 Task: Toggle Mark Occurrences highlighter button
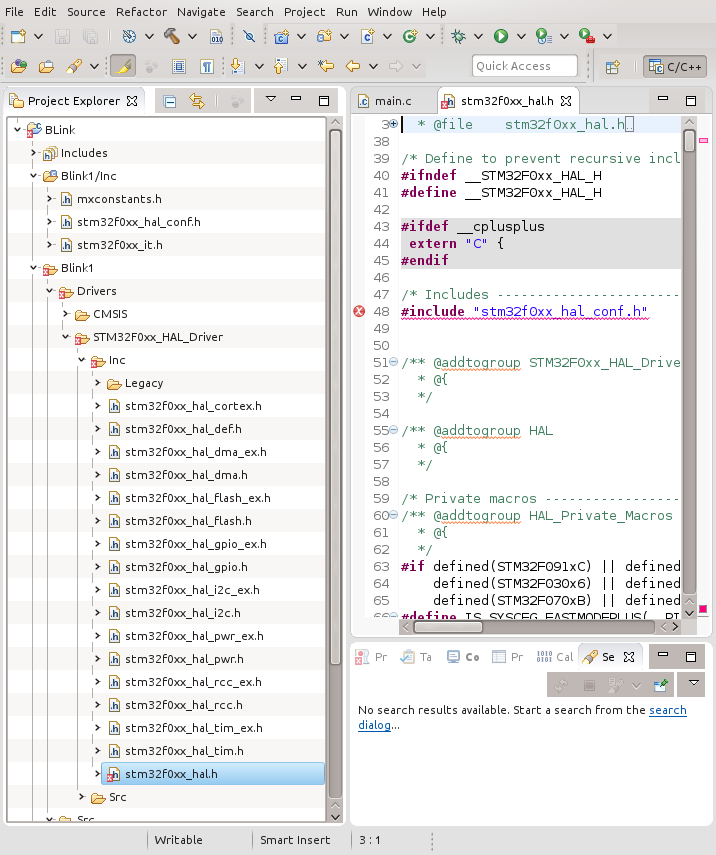click(122, 67)
